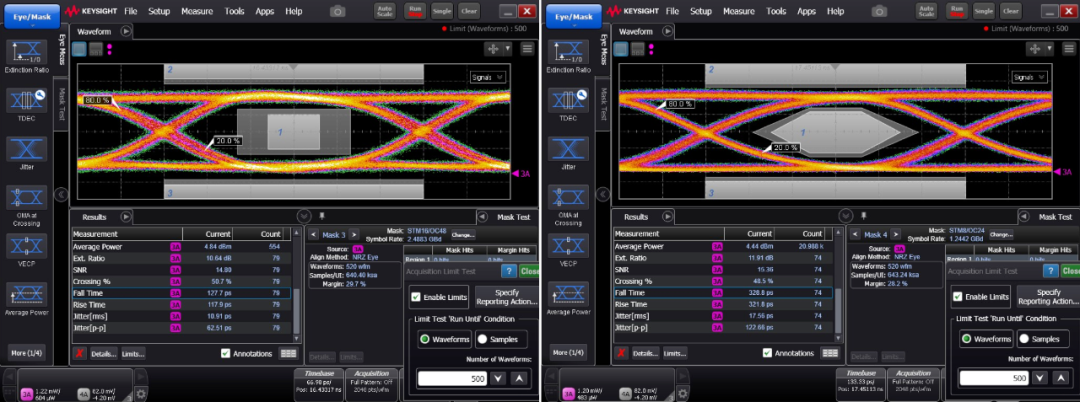Image resolution: width=1080 pixels, height=402 pixels.
Task: Click More (1/4) button in left window
Action: tap(28, 353)
